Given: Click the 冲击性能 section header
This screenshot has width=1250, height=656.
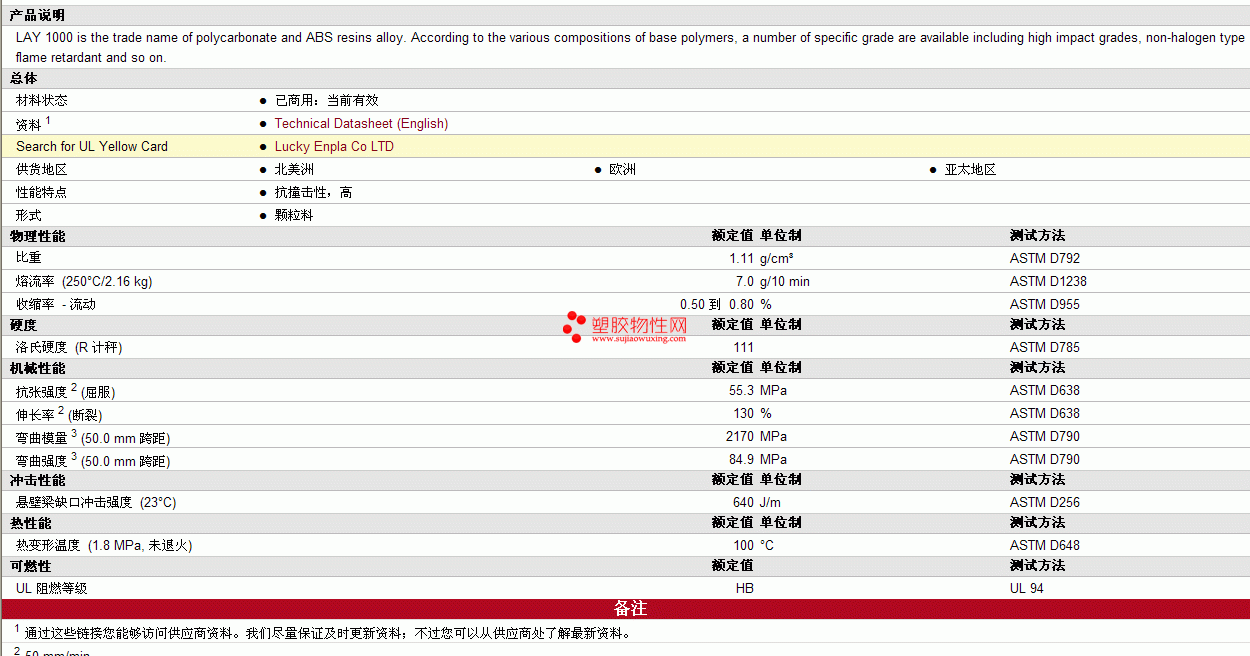Looking at the screenshot, I should pos(37,481).
